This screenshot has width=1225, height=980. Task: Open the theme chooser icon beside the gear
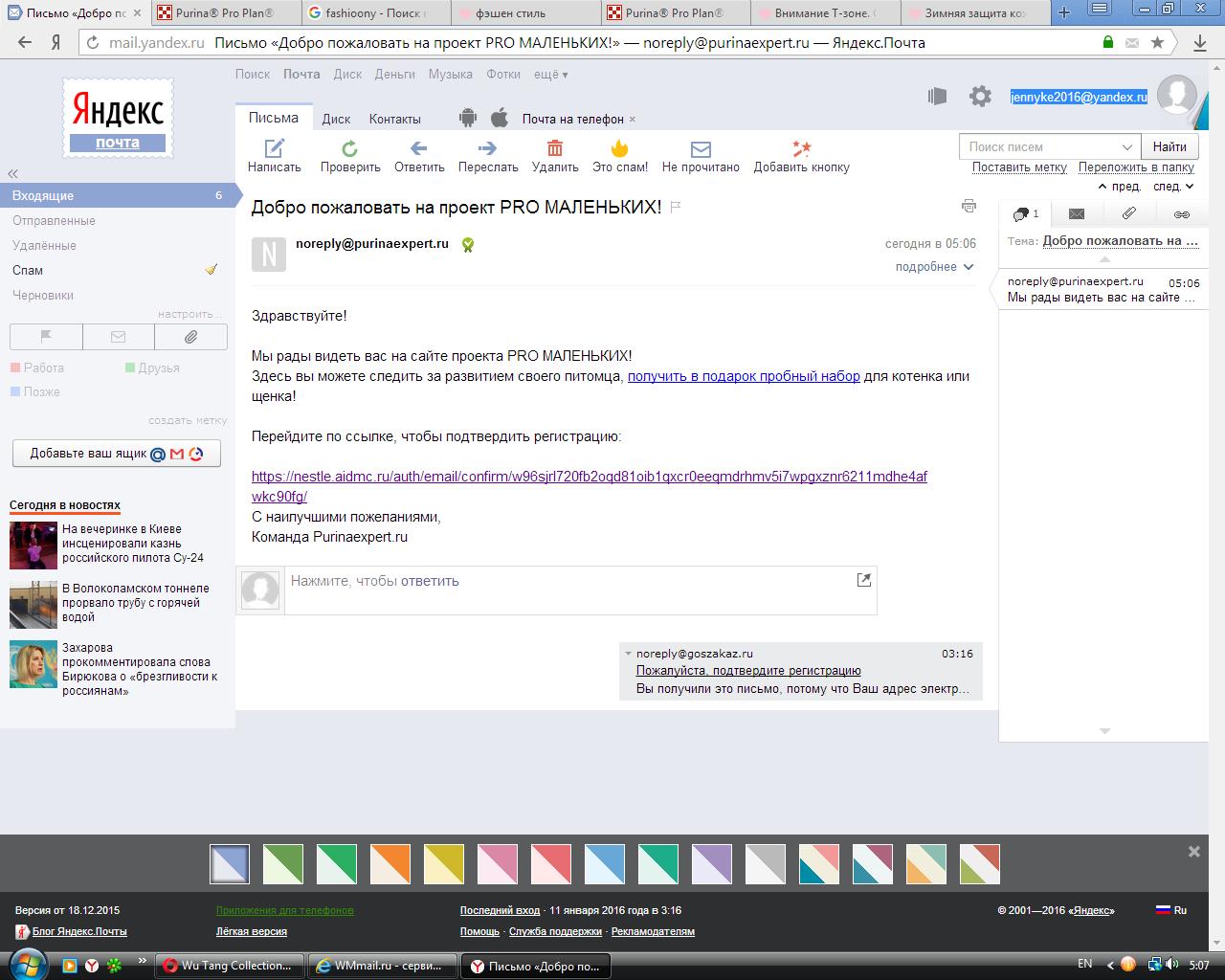click(937, 96)
